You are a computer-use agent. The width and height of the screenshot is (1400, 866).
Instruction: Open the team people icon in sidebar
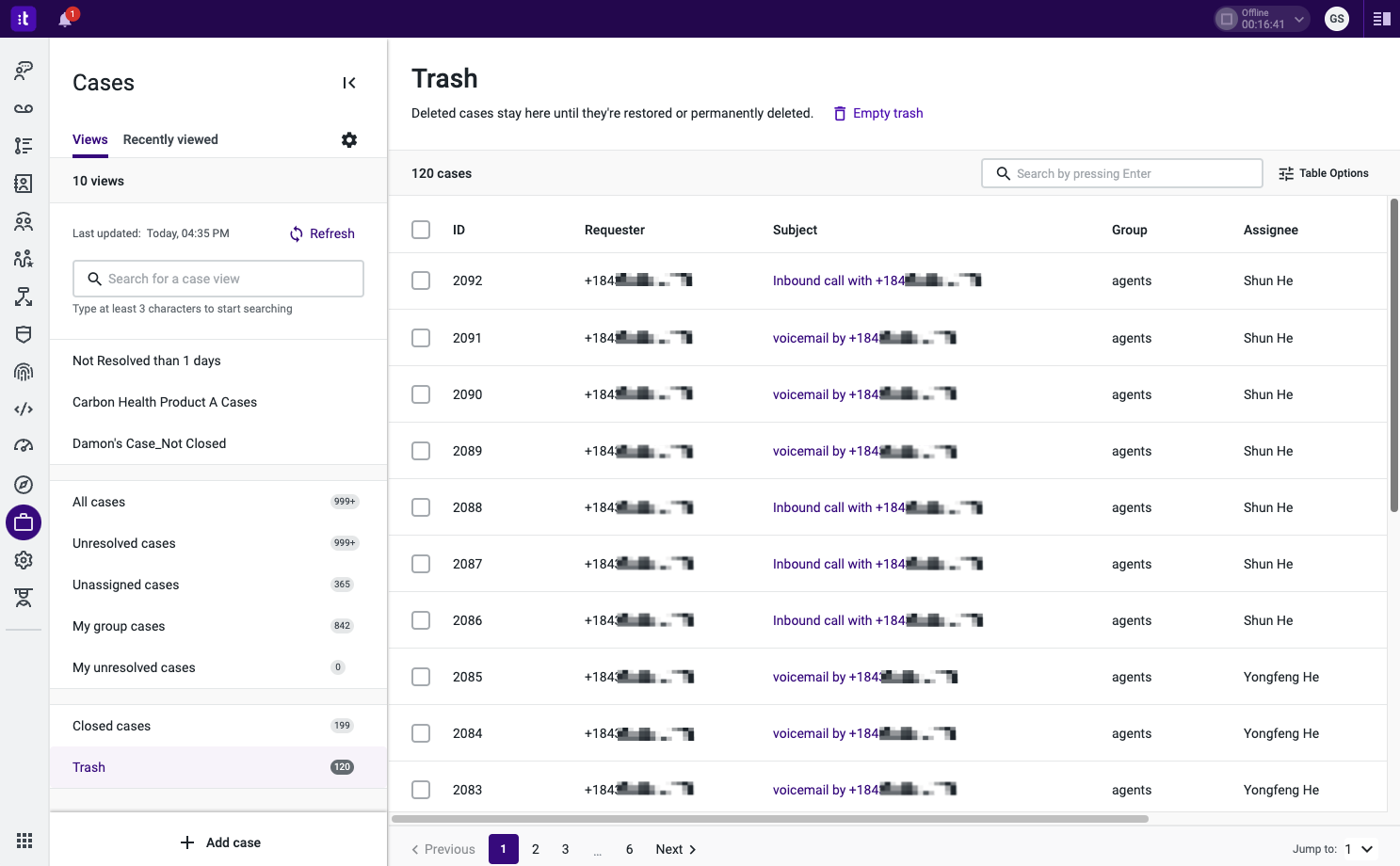(x=24, y=221)
